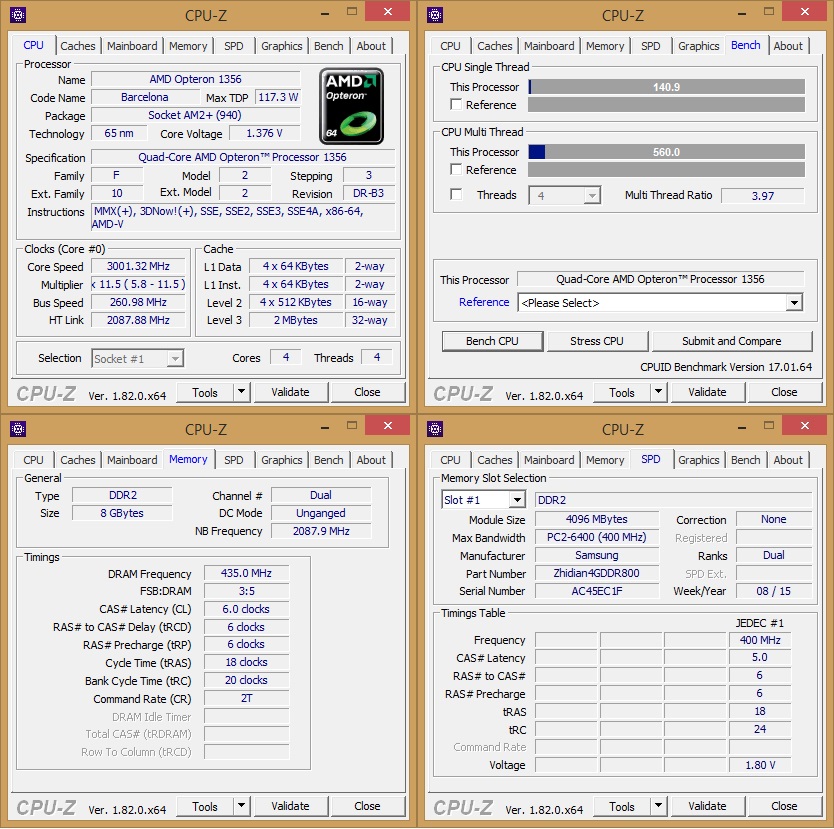
Task: Click NB Frequency value 2087.9 MHz
Action: click(x=321, y=531)
